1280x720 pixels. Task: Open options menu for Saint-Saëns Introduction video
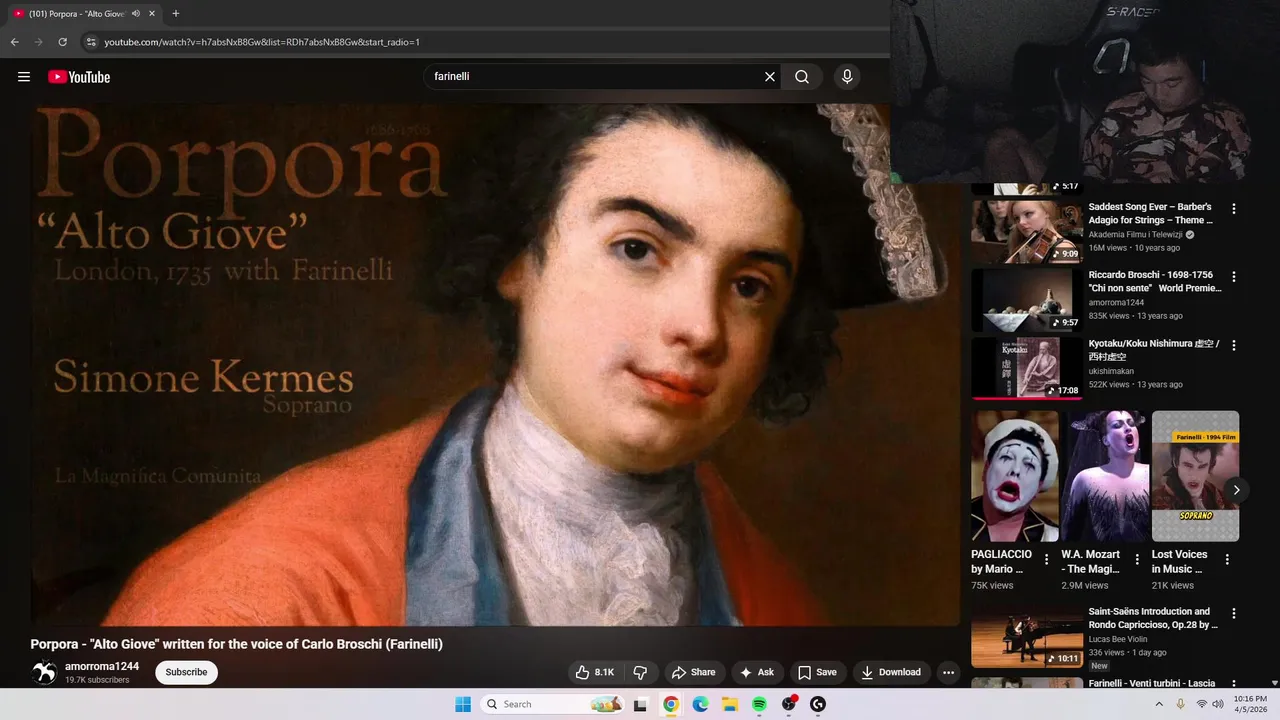(1233, 614)
